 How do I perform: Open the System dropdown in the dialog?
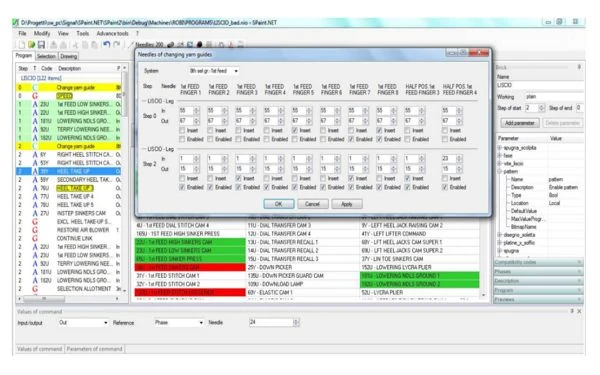(214, 71)
